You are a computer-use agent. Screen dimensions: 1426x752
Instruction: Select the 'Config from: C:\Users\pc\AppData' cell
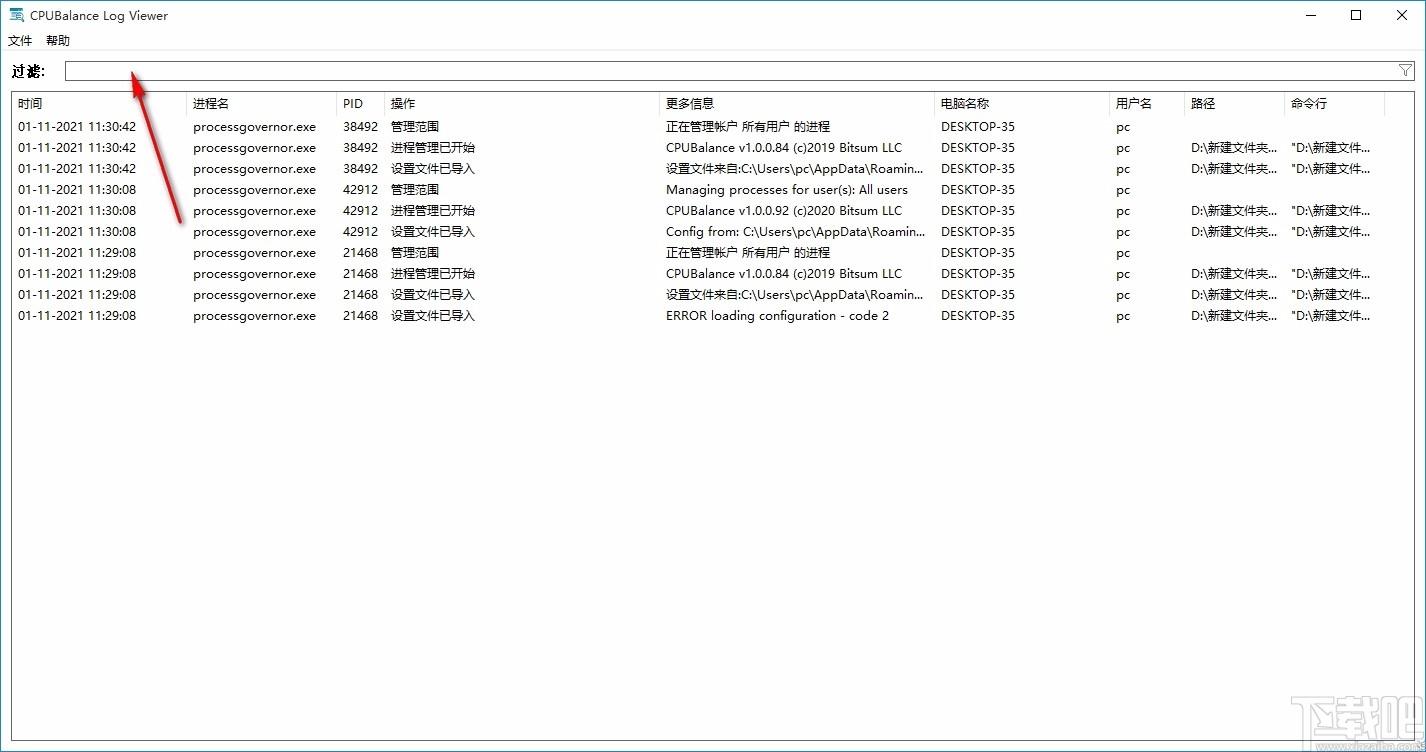pyautogui.click(x=795, y=232)
